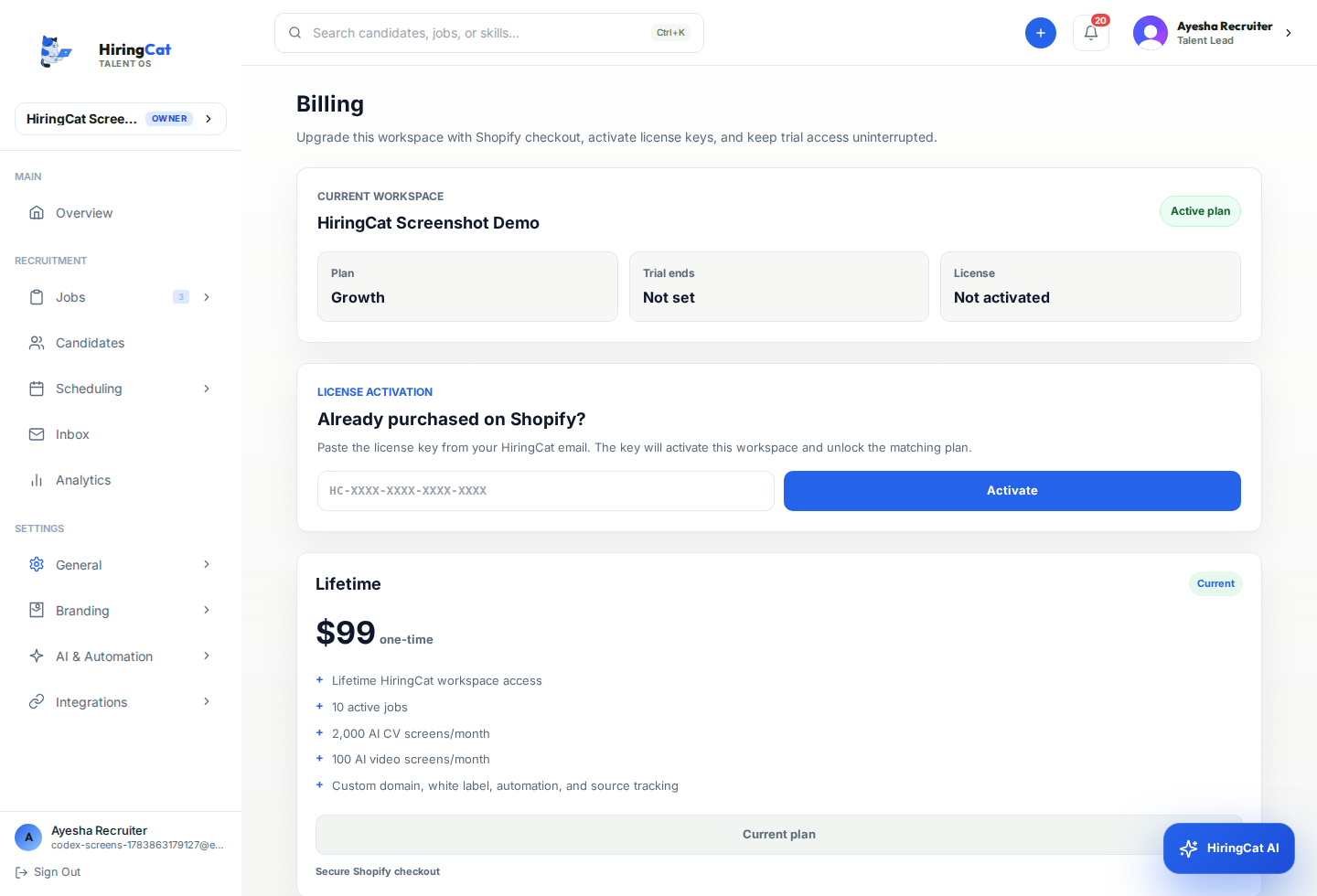The image size is (1317, 896).
Task: Click 'Already purchased on Shopify?' heading
Action: [x=452, y=419]
